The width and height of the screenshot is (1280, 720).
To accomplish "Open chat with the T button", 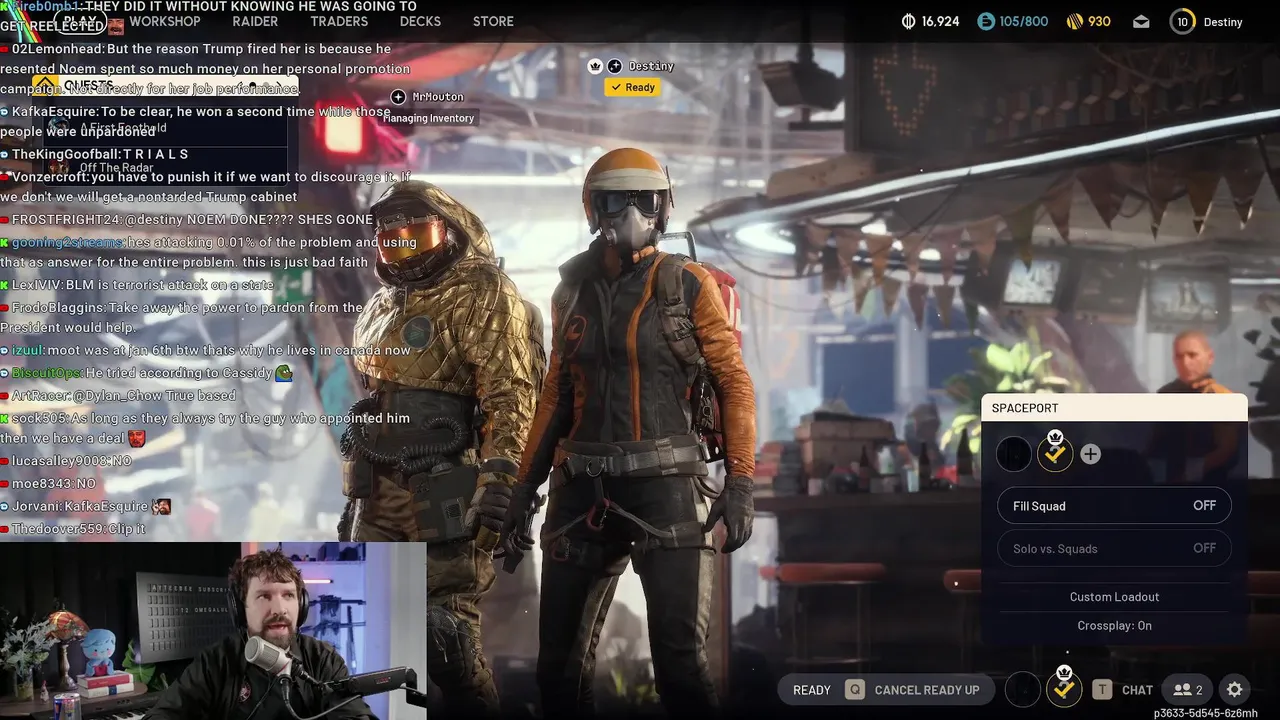I will [1122, 690].
